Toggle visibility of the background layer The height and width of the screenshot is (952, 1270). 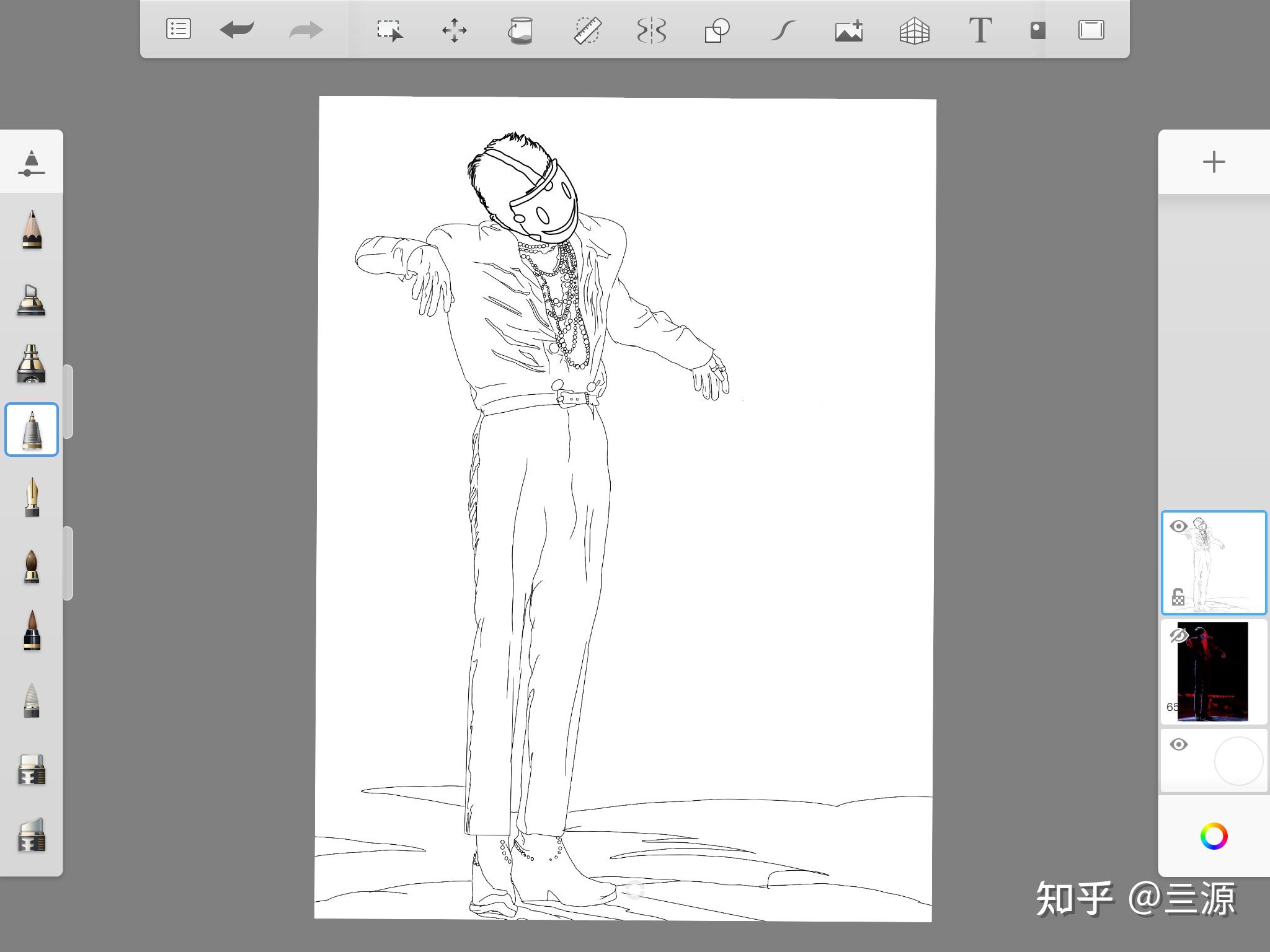click(x=1178, y=744)
